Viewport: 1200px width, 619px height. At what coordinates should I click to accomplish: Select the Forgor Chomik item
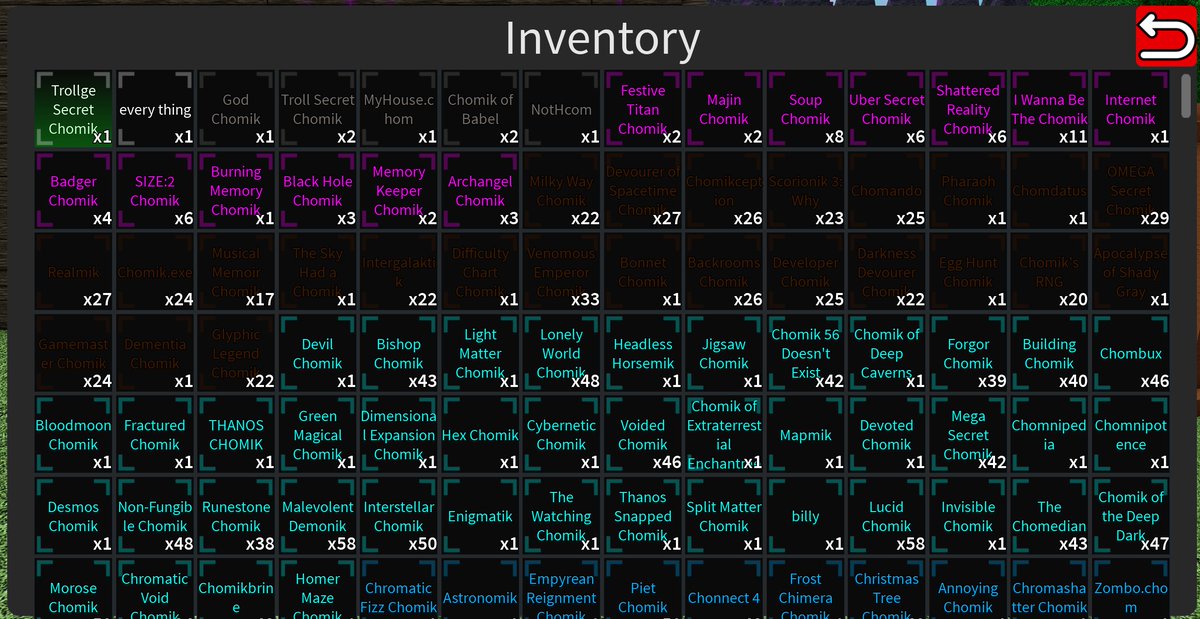coord(968,353)
